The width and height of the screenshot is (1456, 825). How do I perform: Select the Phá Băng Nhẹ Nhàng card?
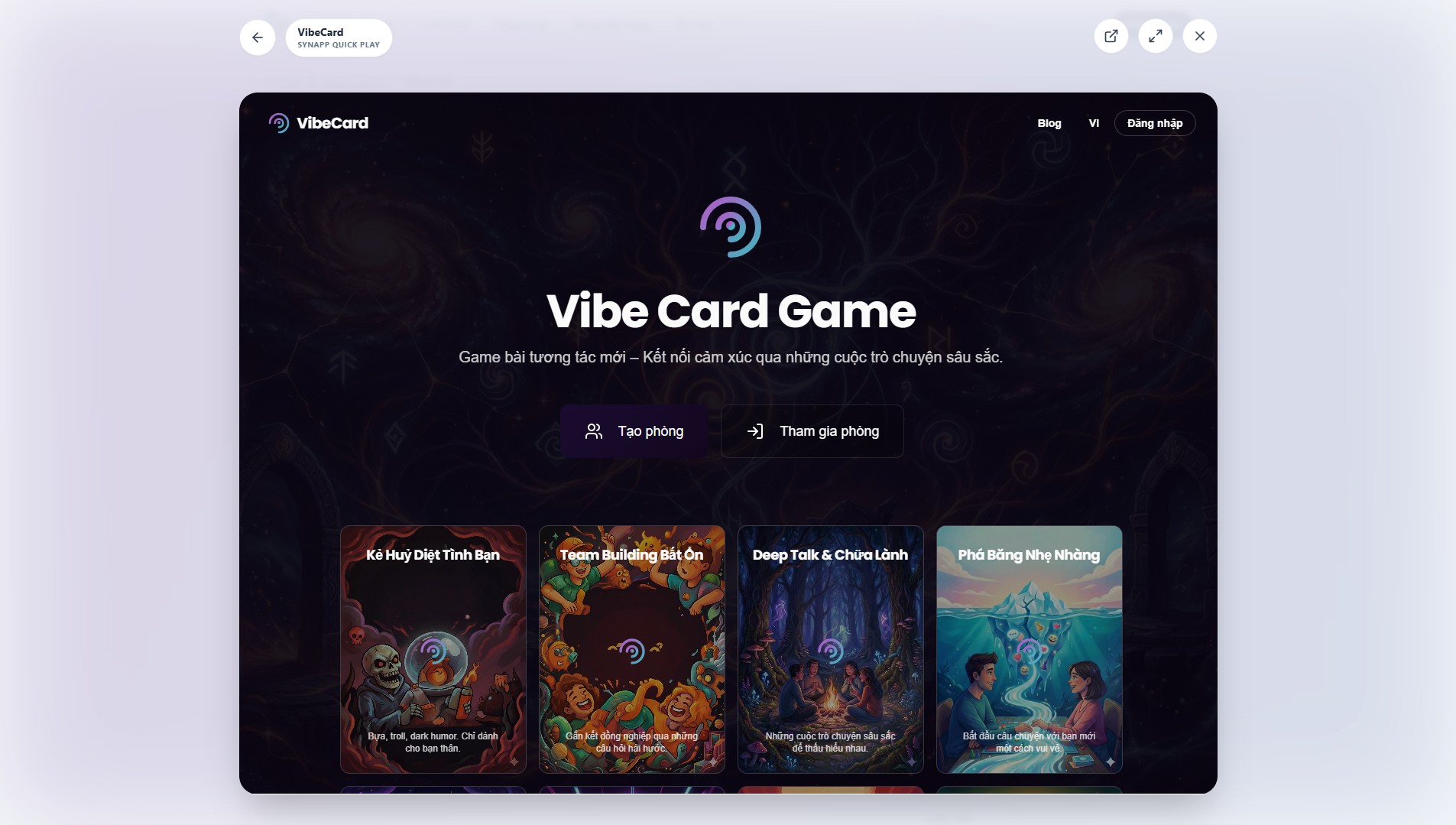pos(1030,649)
